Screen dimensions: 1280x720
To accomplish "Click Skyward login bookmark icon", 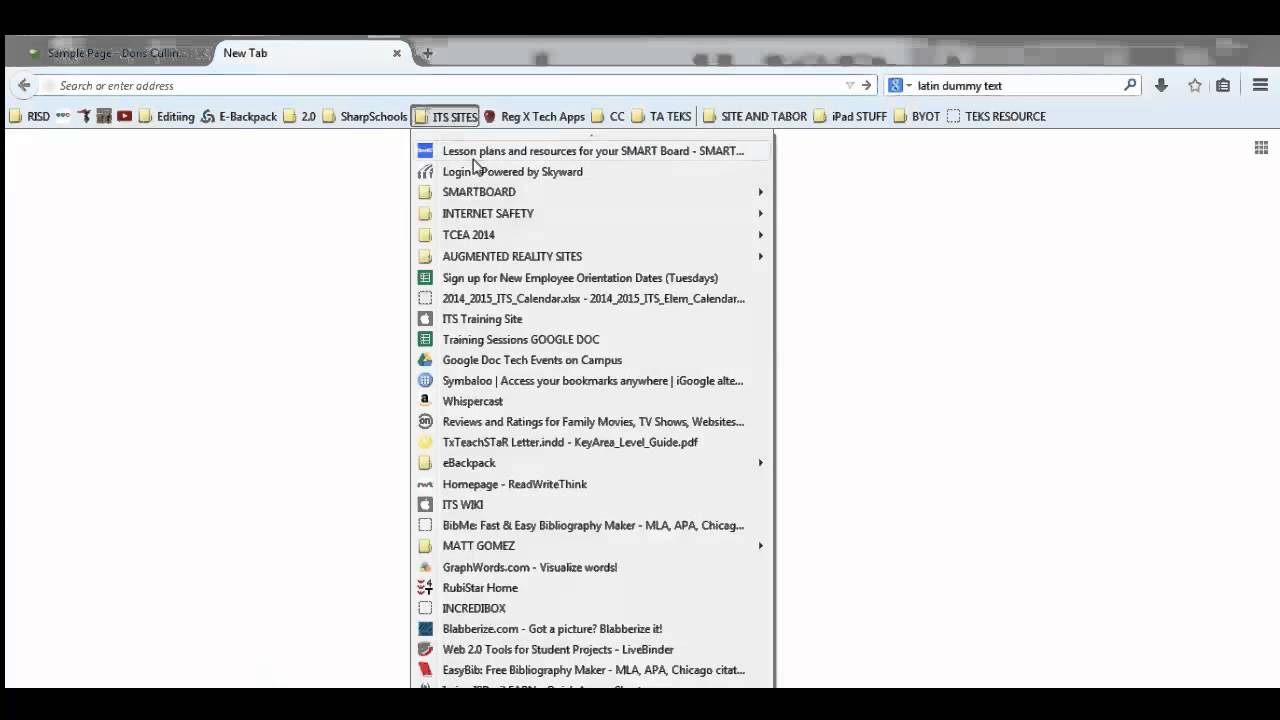I will (425, 172).
